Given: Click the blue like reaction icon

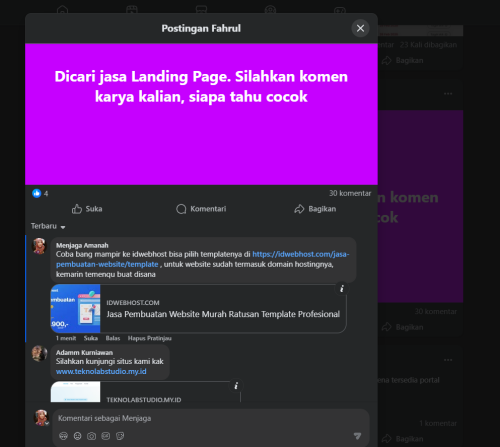Looking at the screenshot, I should pos(37,193).
